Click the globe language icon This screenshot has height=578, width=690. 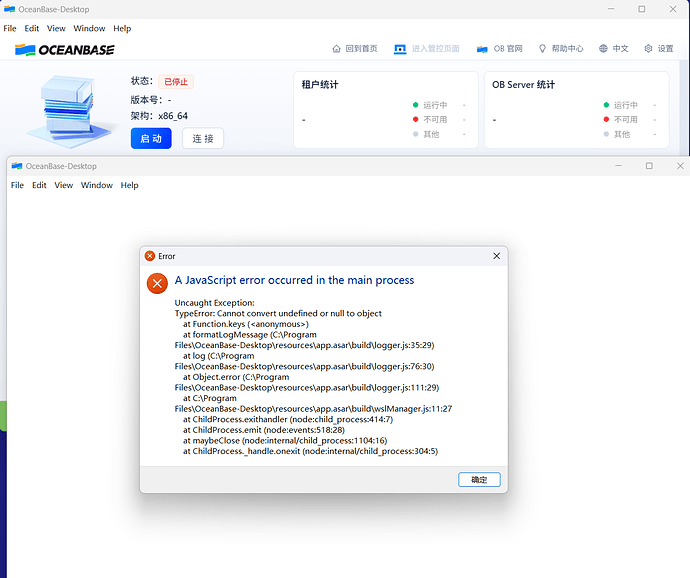603,48
